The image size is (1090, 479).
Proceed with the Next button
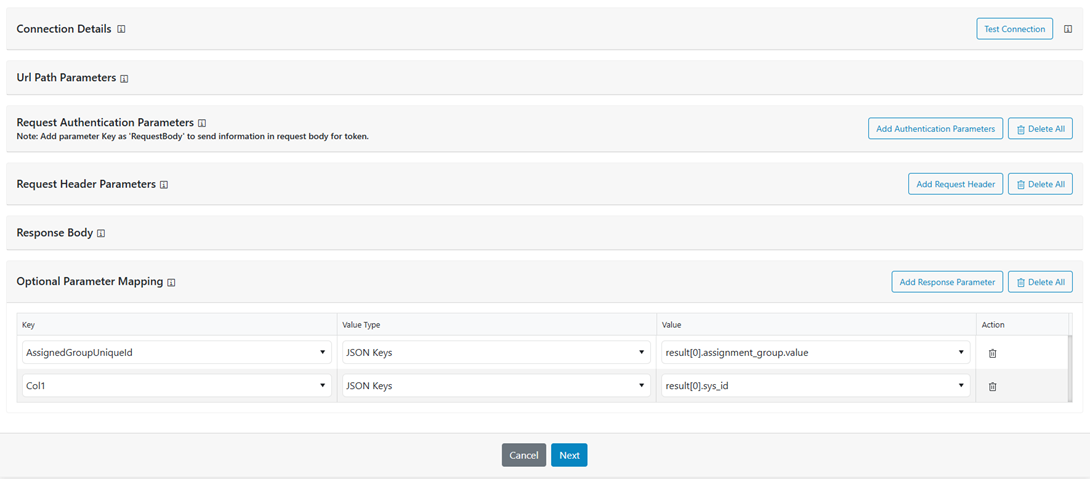point(569,455)
